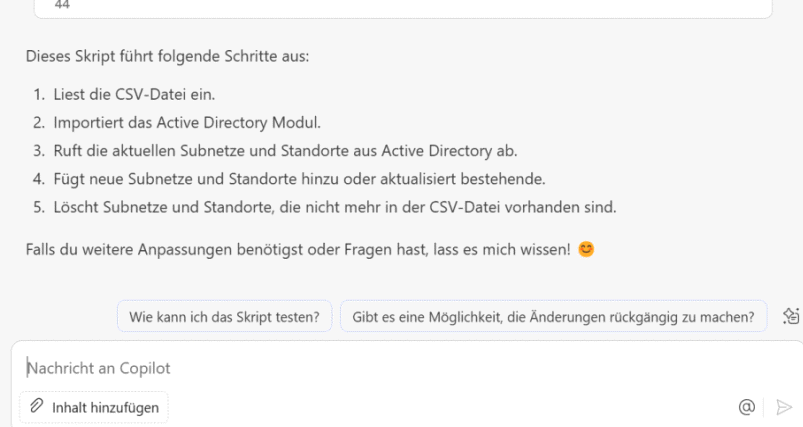Image resolution: width=803 pixels, height=427 pixels.
Task: Click the paperclip attachment icon
Action: pos(36,406)
